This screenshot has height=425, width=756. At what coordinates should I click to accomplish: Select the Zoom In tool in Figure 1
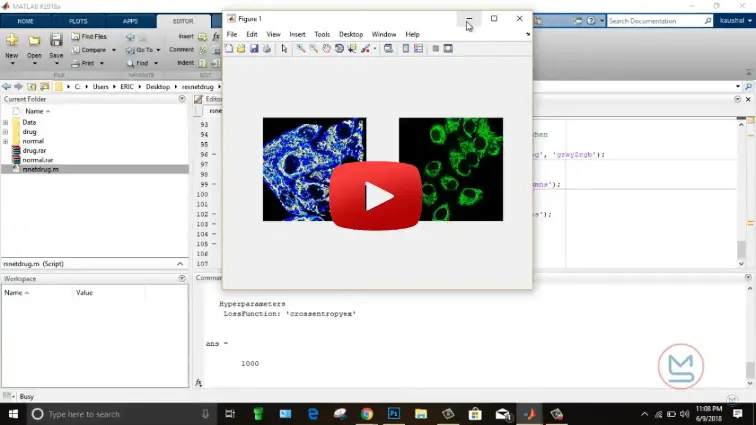click(300, 49)
